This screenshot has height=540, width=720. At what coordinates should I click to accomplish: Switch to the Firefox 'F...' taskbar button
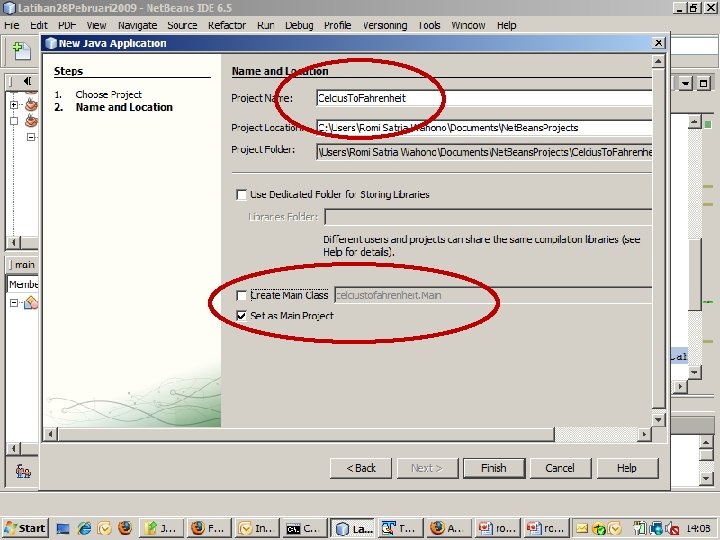[x=209, y=529]
